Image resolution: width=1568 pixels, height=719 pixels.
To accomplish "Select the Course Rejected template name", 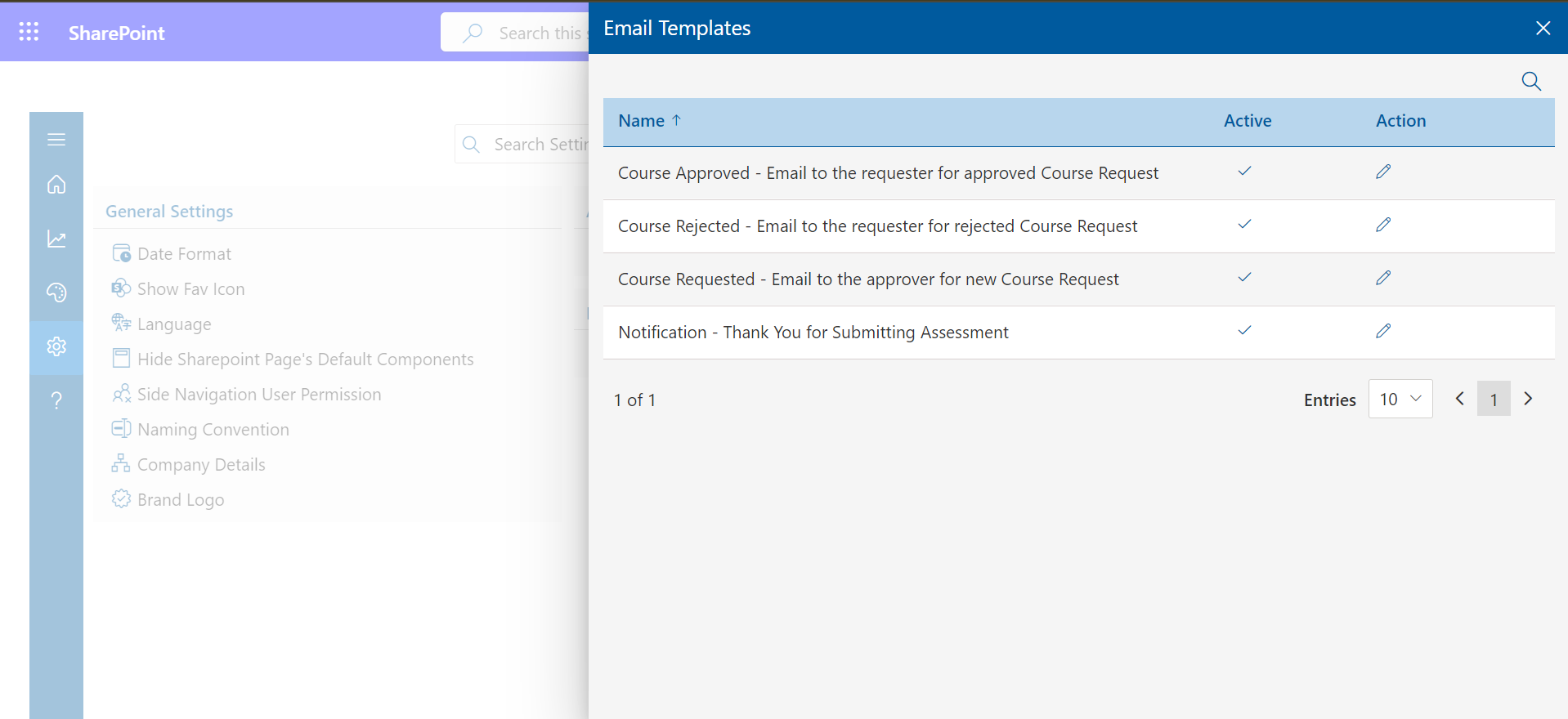I will point(877,226).
